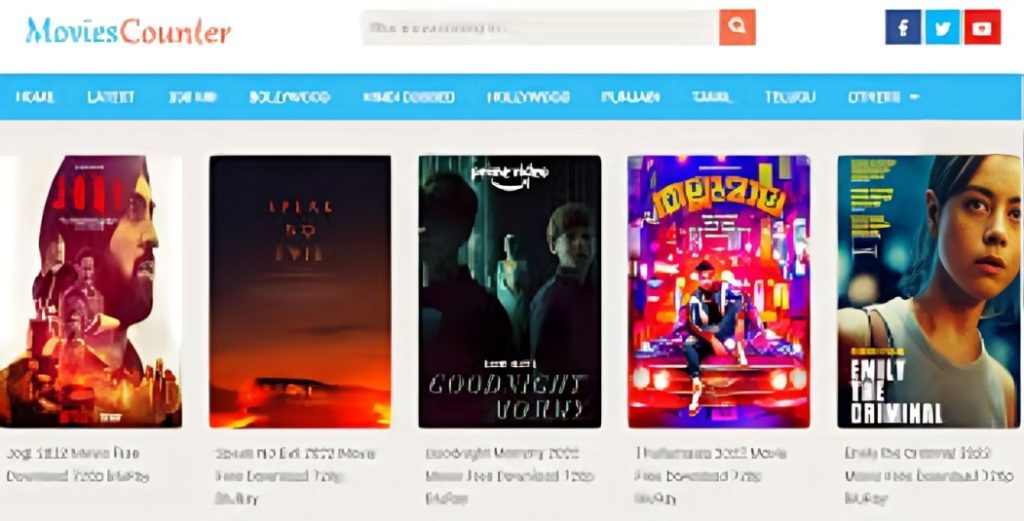Open the Jogi 2022 download title link
Image resolution: width=1024 pixels, height=521 pixels.
(x=78, y=464)
